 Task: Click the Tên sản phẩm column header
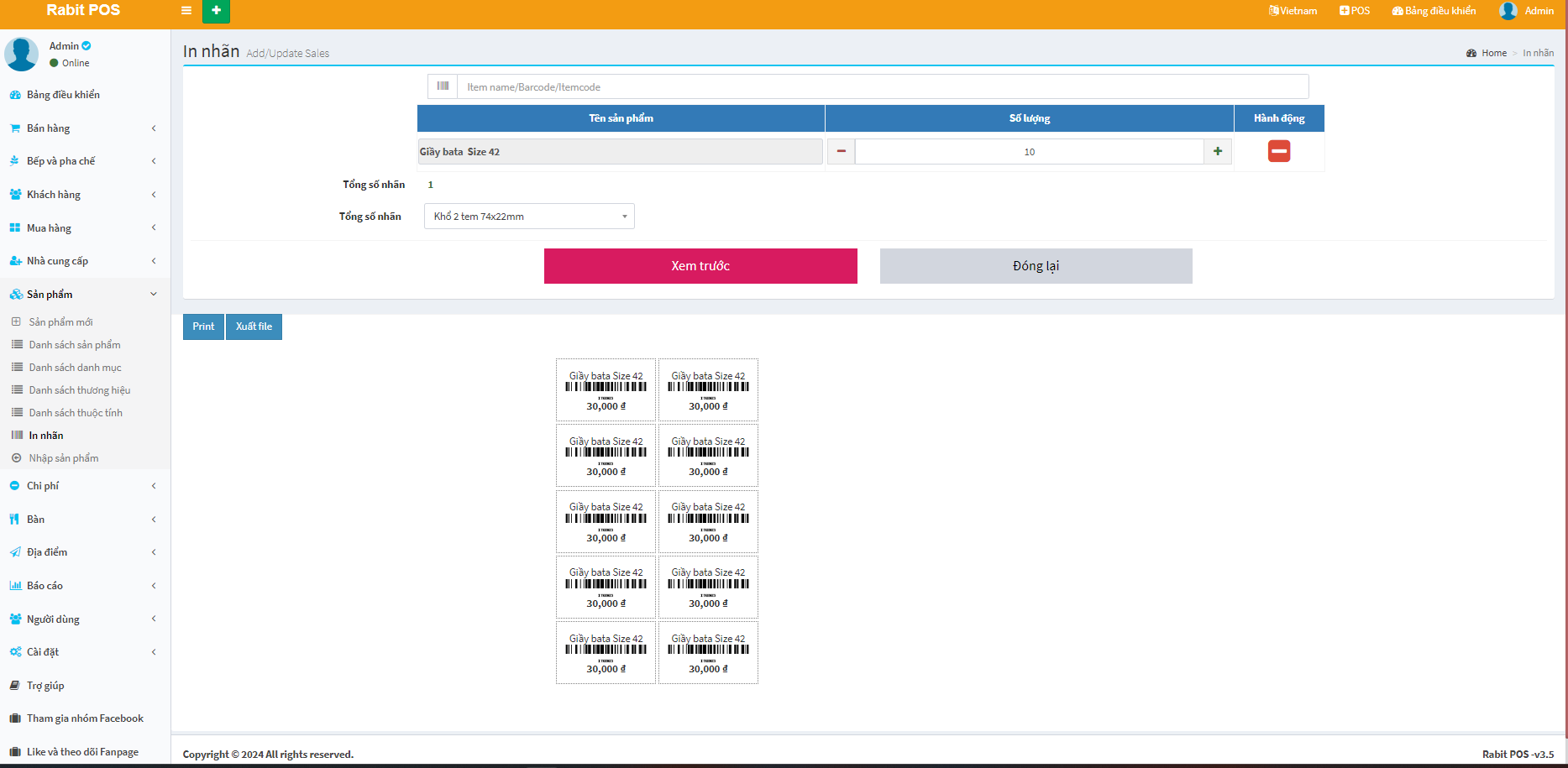(x=621, y=118)
